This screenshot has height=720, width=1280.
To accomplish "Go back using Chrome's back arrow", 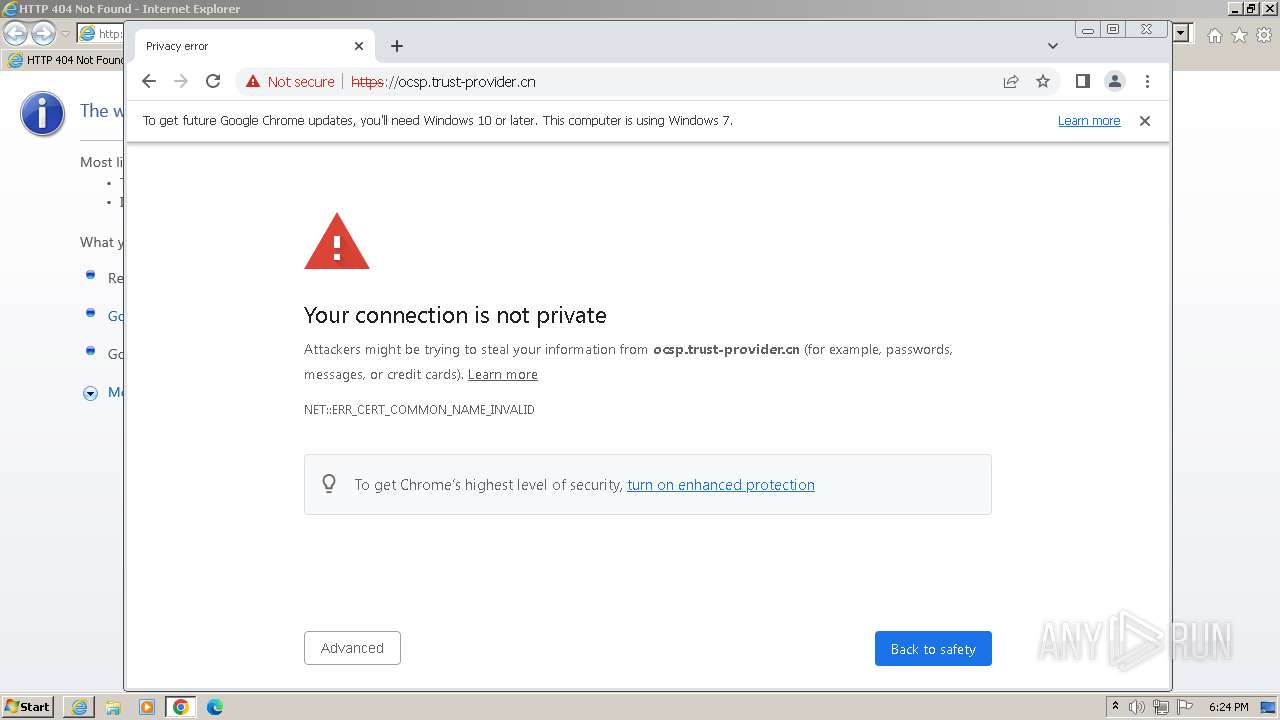I will point(149,82).
